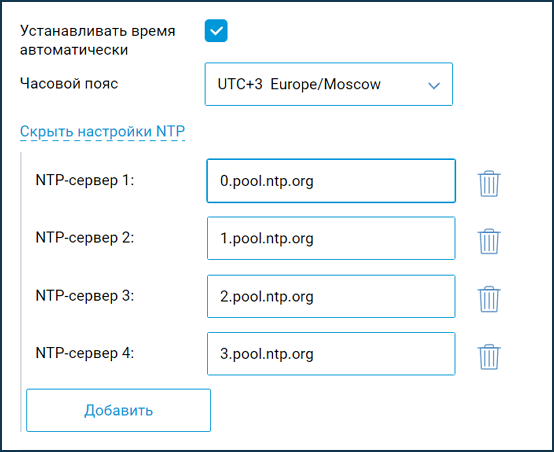The width and height of the screenshot is (554, 452).
Task: Expand timezone list via chevron arrow
Action: point(434,85)
